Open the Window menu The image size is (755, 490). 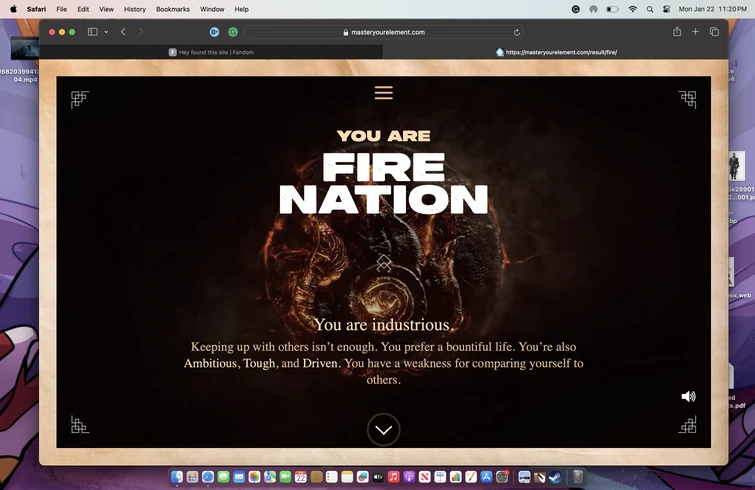tap(212, 9)
